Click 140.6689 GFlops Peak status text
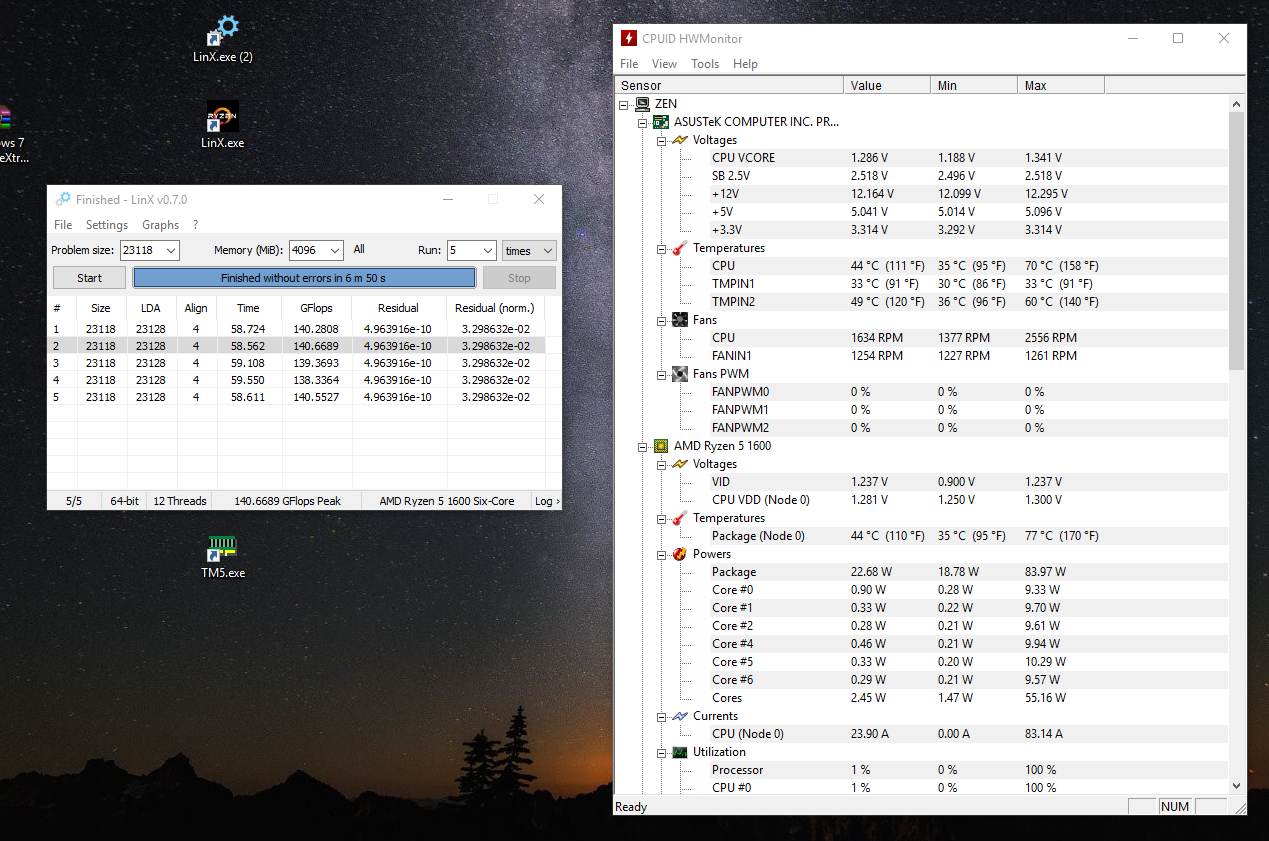This screenshot has width=1269, height=841. click(x=287, y=501)
